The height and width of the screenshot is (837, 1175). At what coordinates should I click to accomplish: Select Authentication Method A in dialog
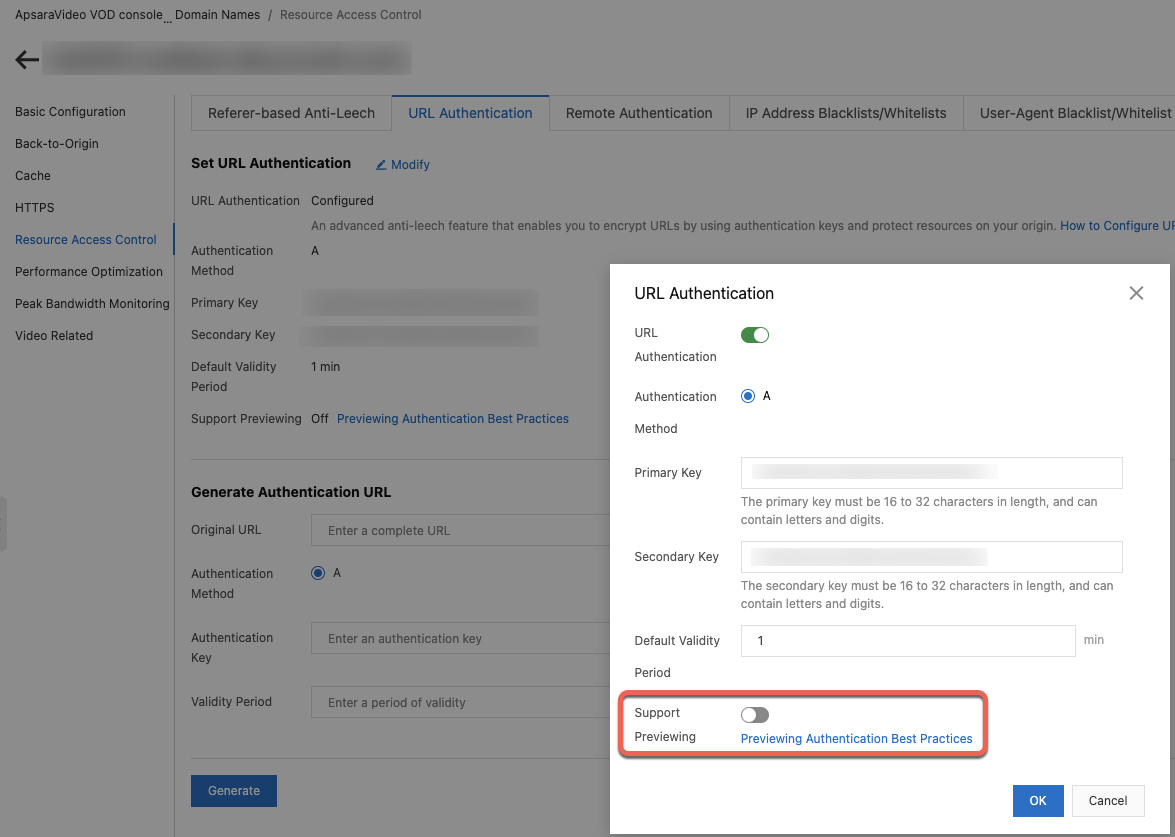(748, 396)
